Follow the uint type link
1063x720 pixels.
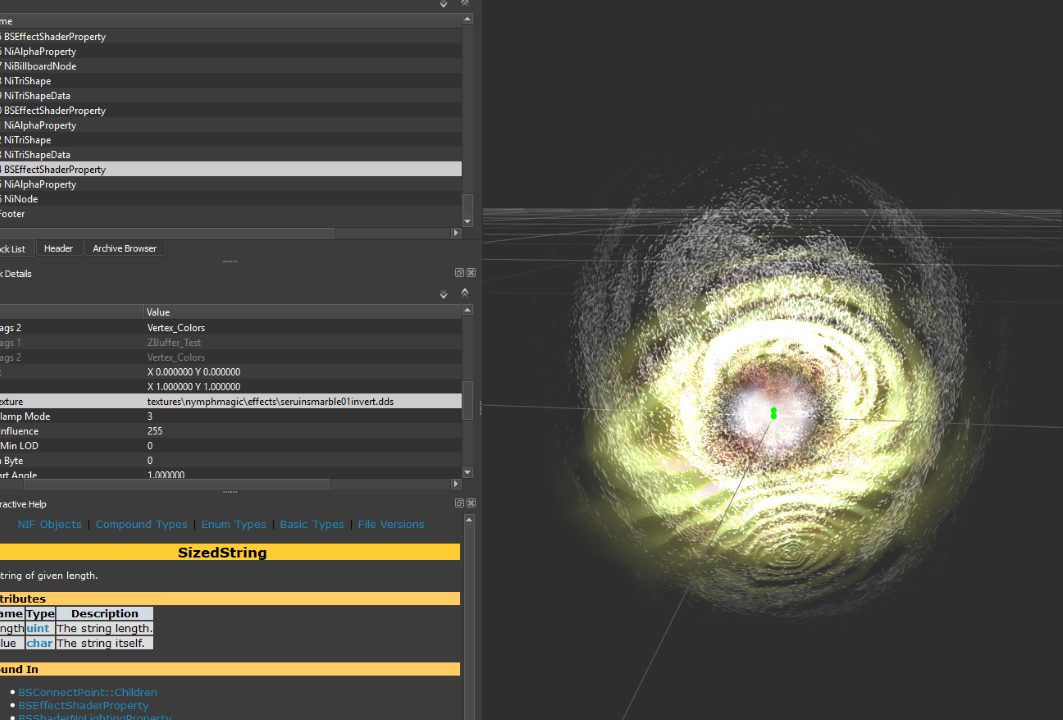[38, 628]
